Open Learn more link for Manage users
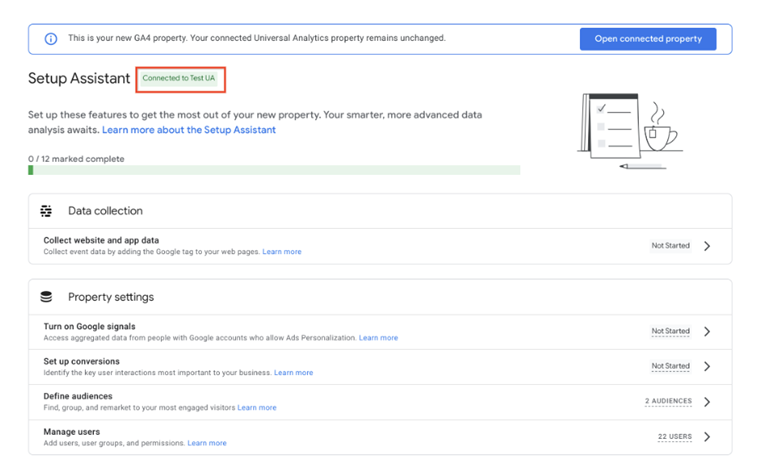 [x=207, y=443]
